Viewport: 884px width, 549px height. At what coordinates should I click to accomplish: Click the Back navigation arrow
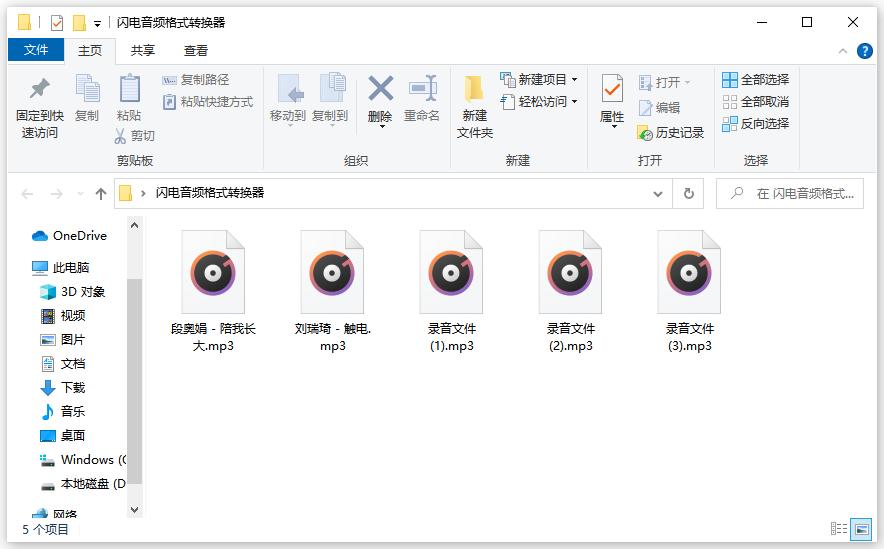[27, 194]
